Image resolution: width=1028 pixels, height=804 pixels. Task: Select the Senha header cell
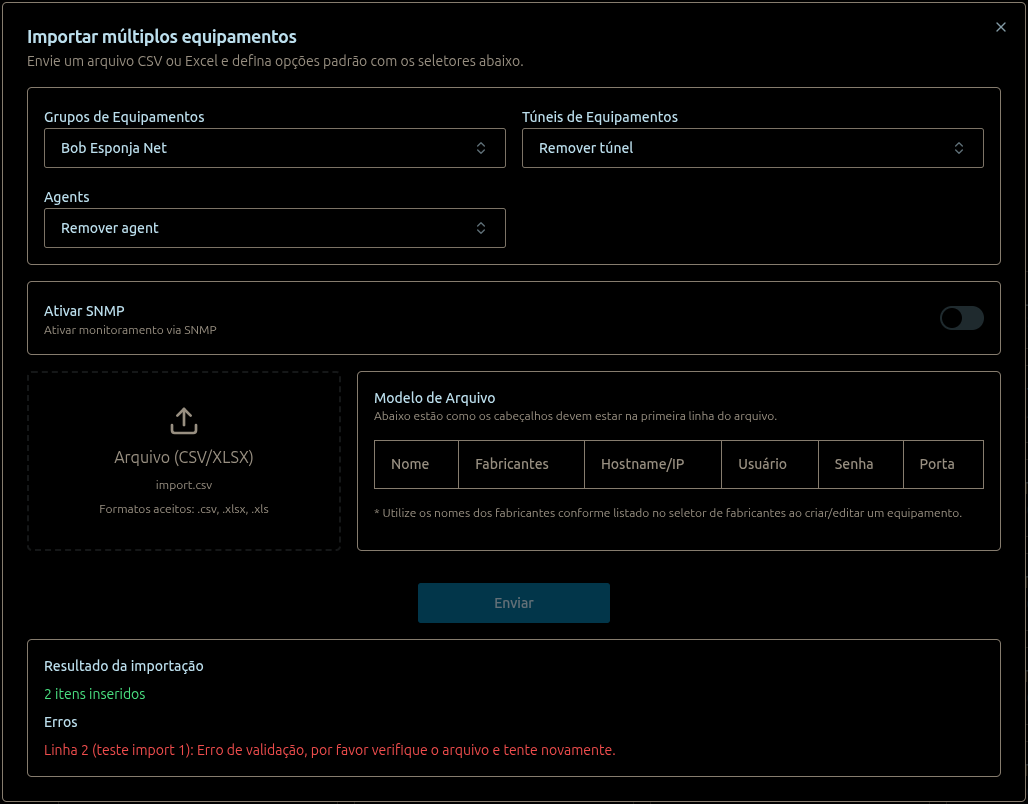point(853,464)
